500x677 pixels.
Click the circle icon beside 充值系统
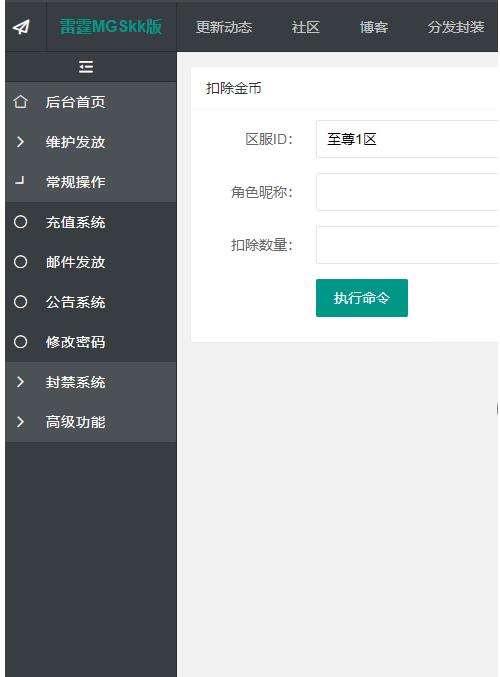(20, 222)
